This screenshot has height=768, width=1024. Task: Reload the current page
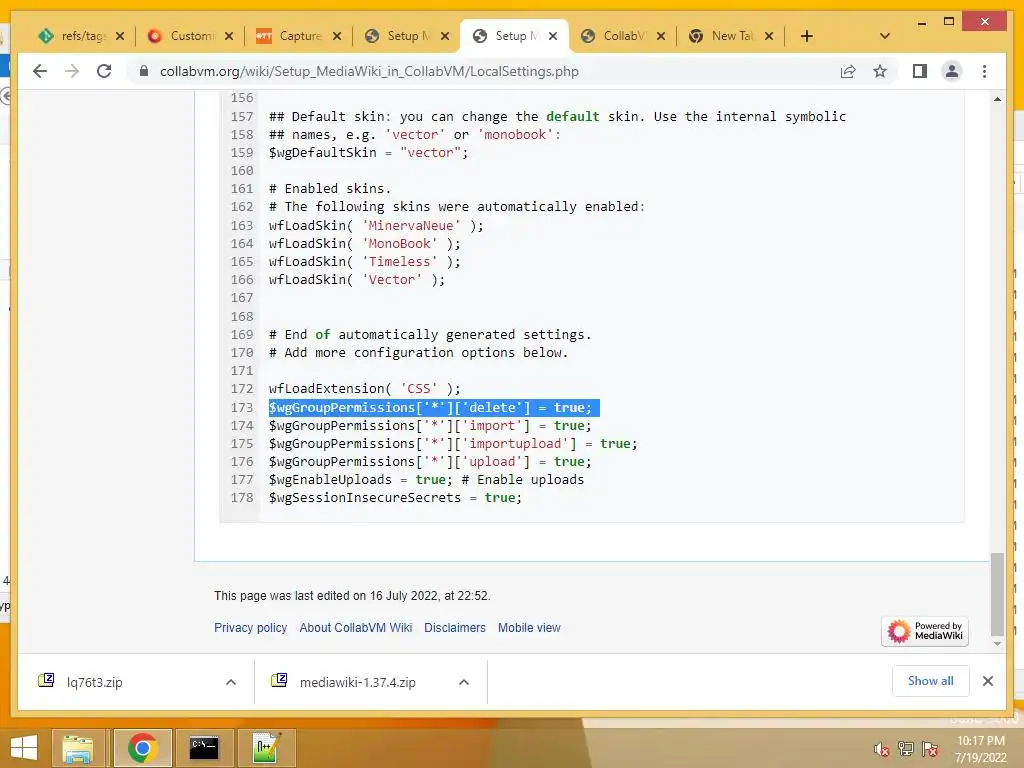104,71
